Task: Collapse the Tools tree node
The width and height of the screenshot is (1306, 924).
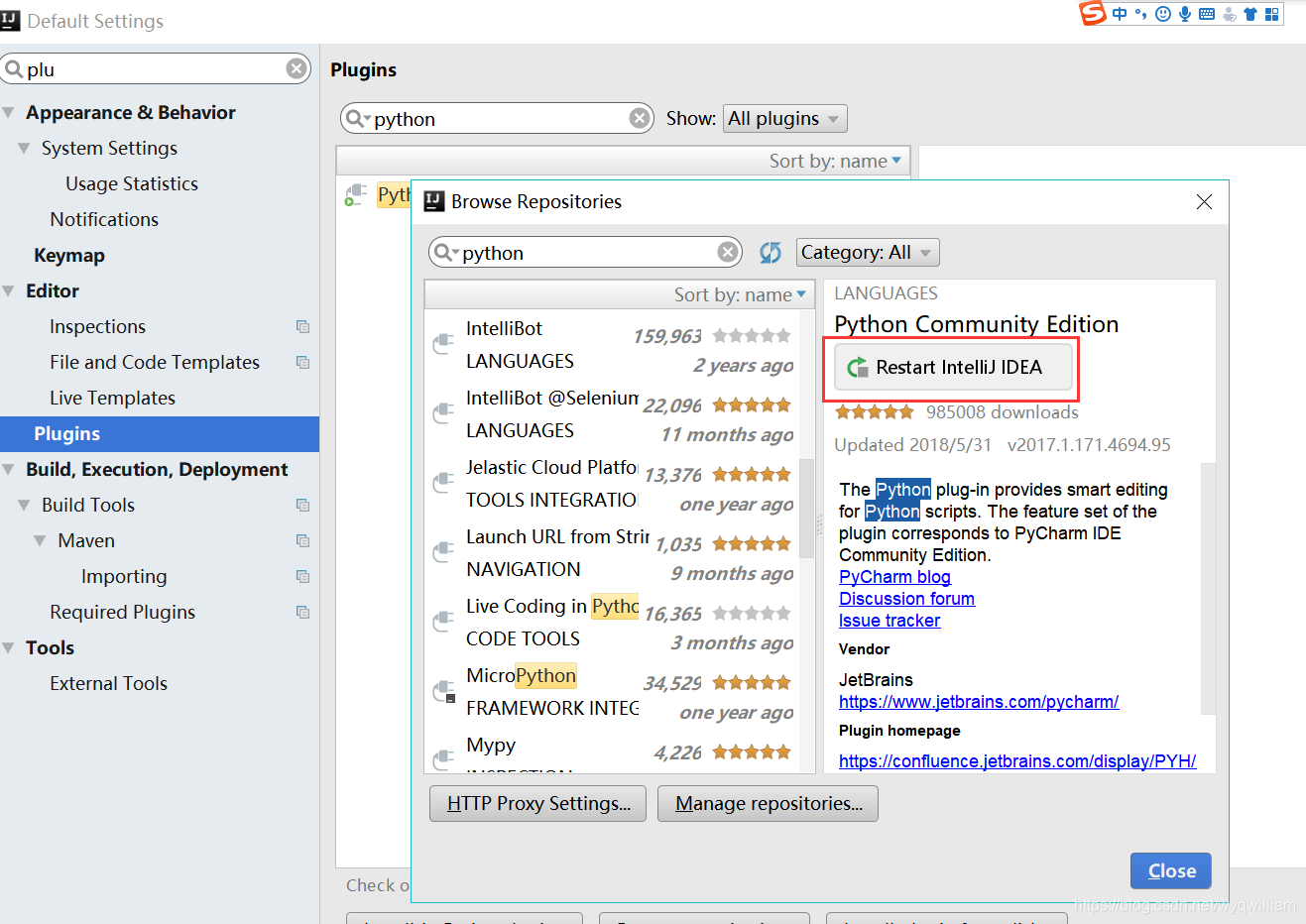Action: (x=9, y=648)
